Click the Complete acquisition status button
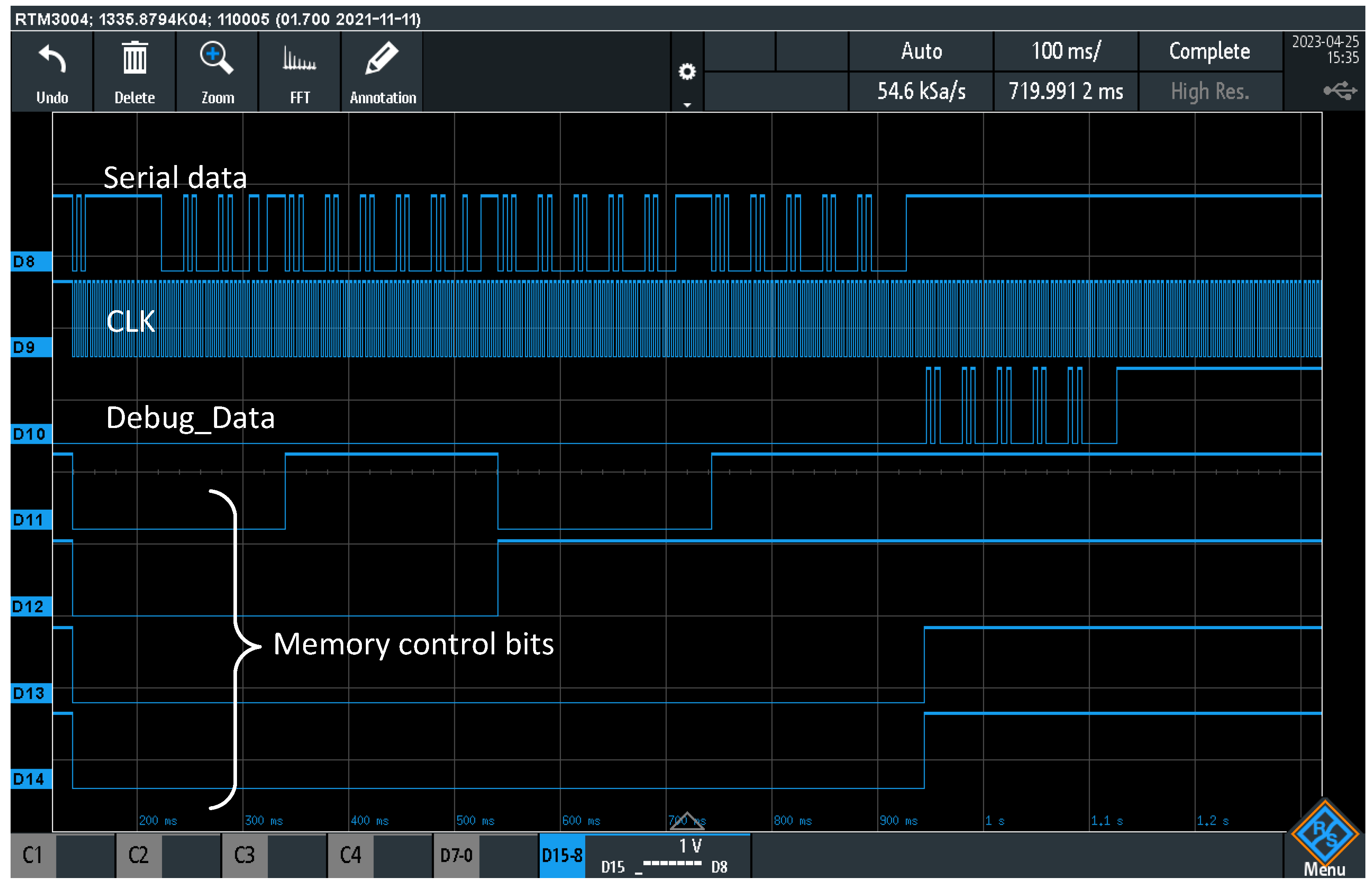This screenshot has height=886, width=1372. click(x=1209, y=51)
